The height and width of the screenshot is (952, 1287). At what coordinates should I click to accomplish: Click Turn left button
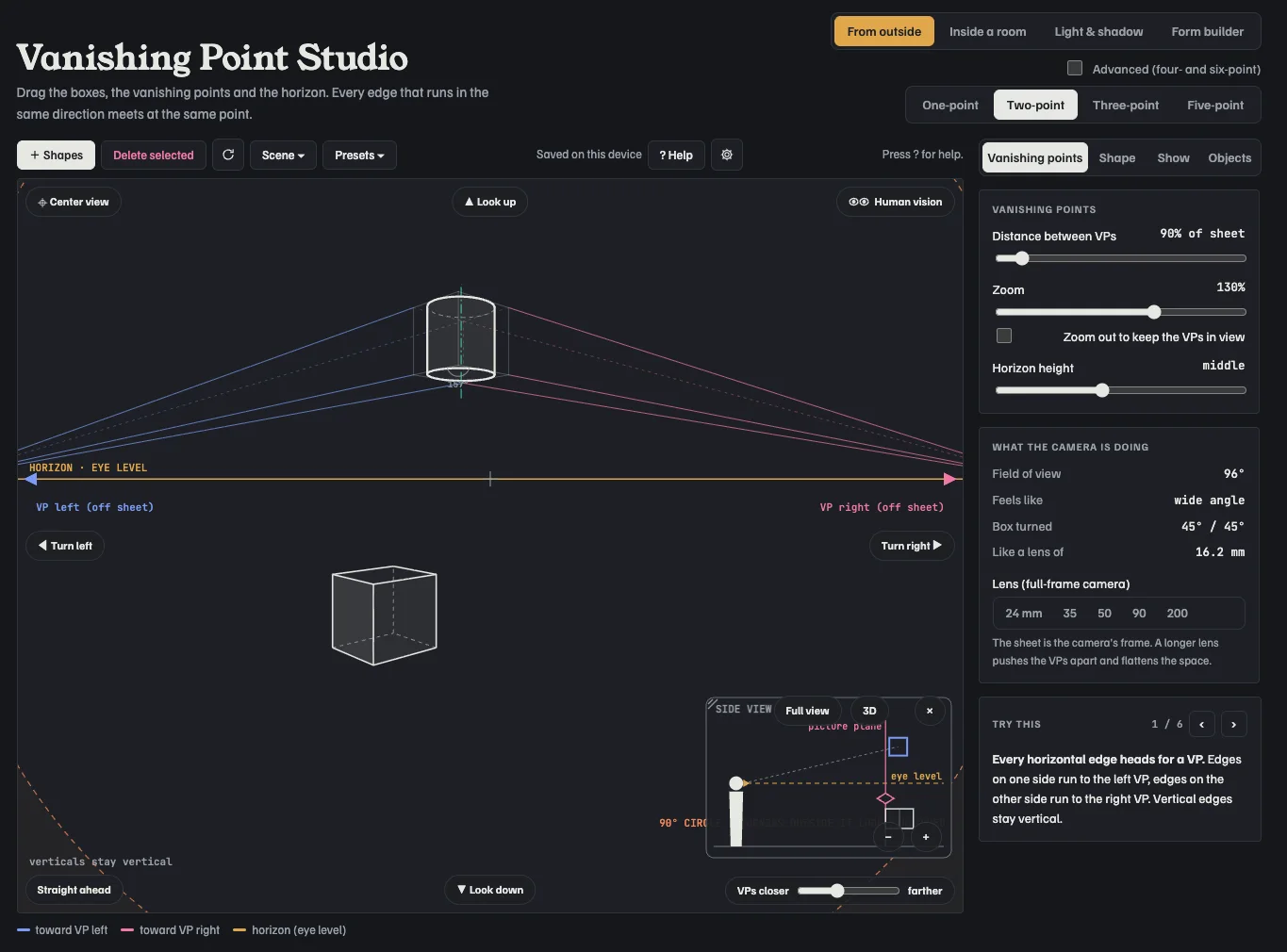[65, 546]
